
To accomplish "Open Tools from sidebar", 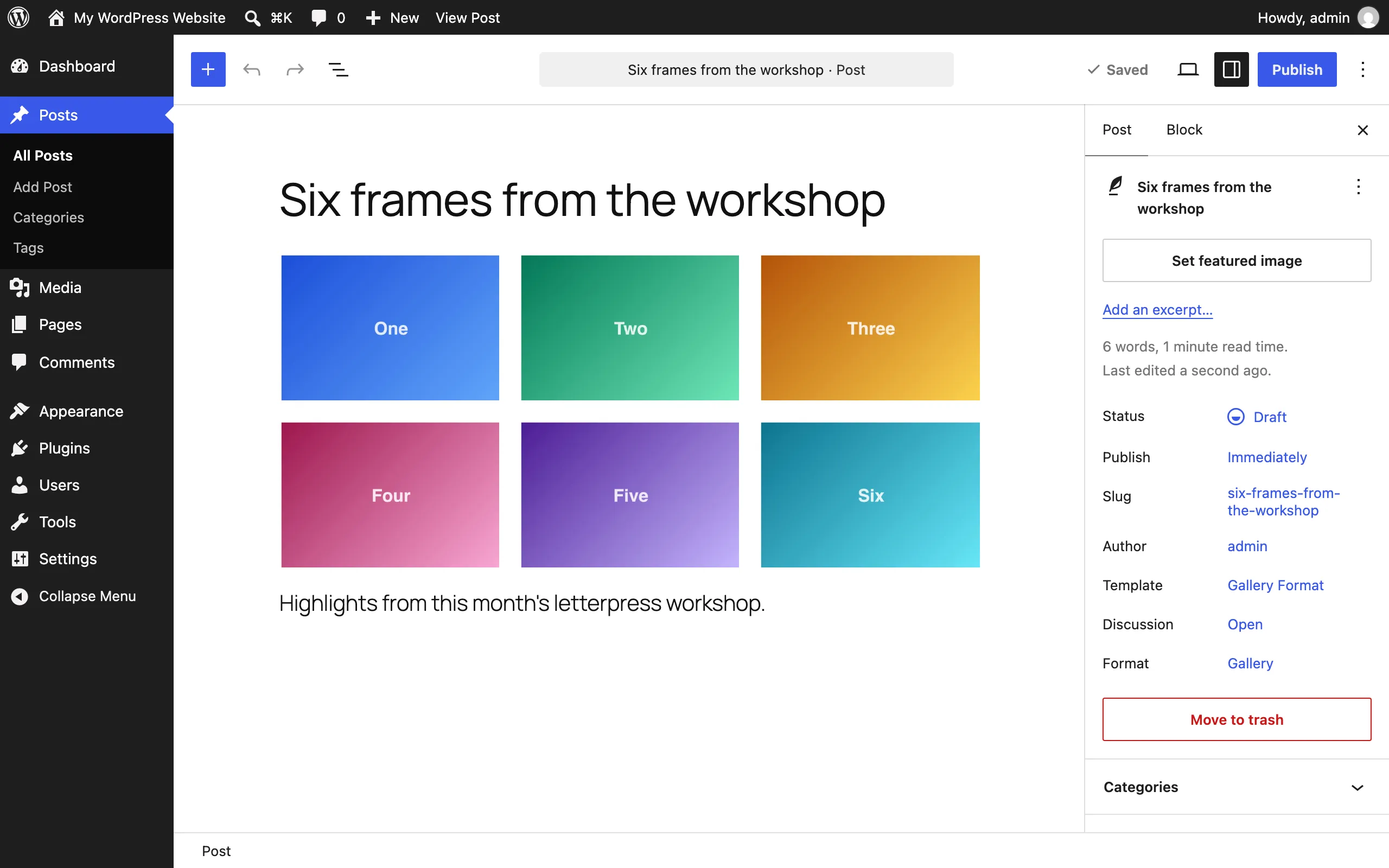I will 87,522.
